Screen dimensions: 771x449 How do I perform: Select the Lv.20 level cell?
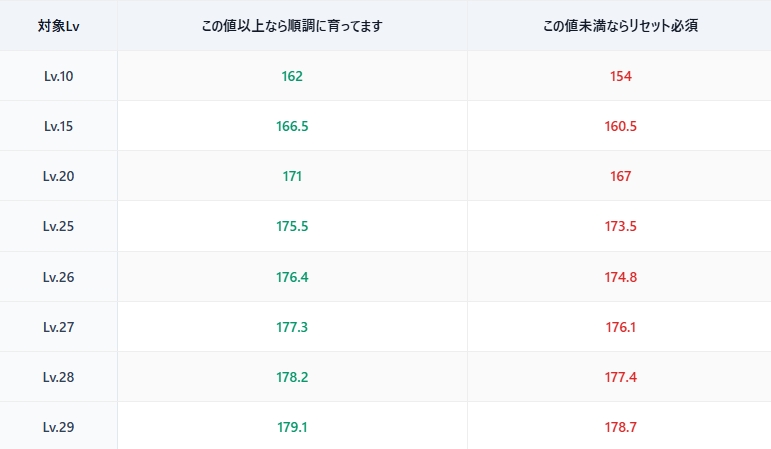pos(59,176)
